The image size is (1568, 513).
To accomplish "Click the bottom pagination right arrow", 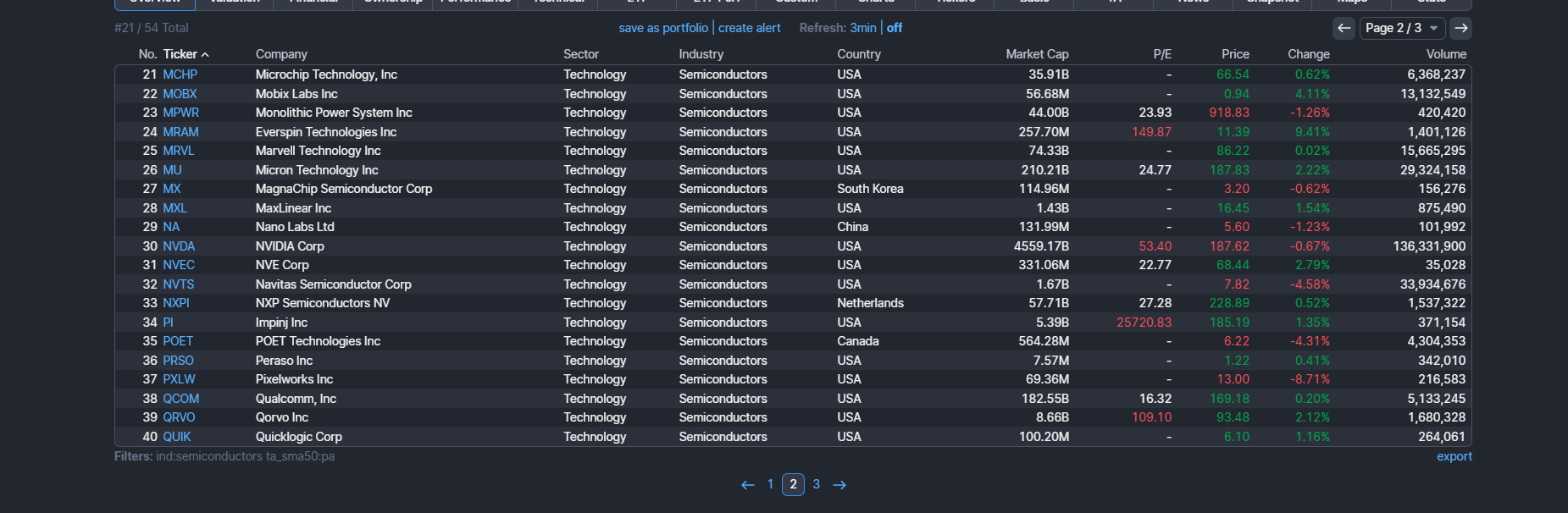I will click(x=839, y=485).
